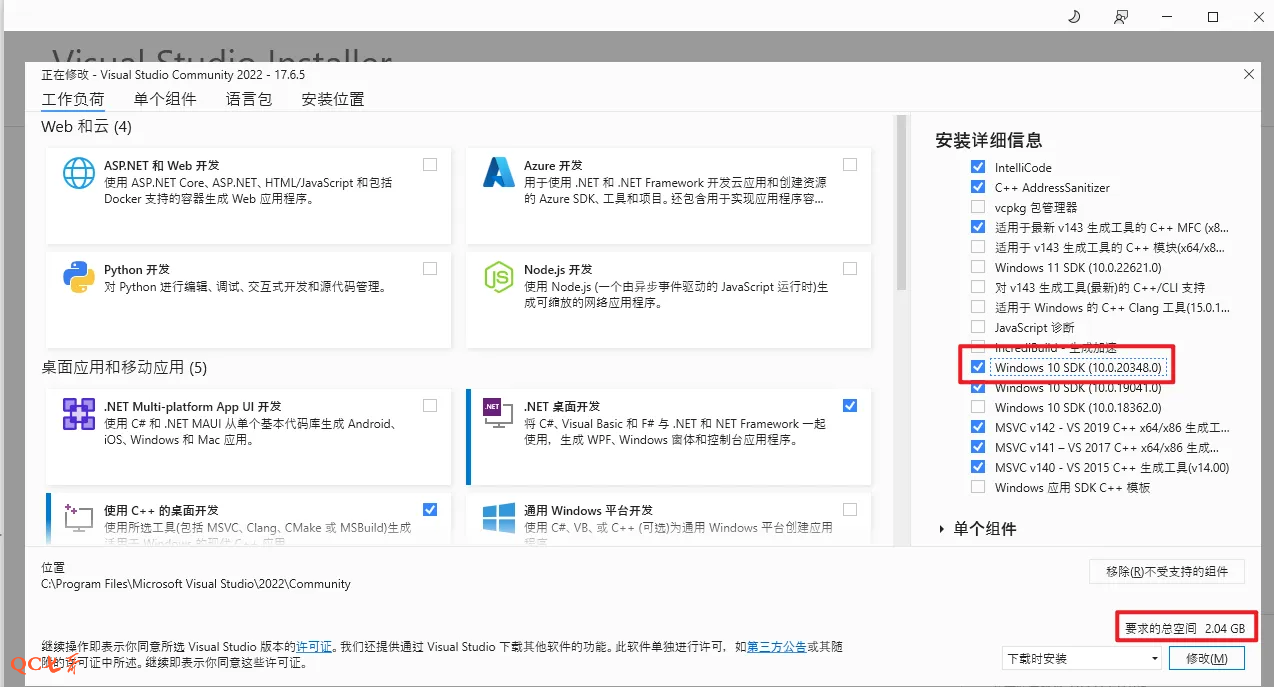This screenshot has height=687, width=1274.
Task: Click the ASP.NET globe workload icon
Action: (79, 173)
